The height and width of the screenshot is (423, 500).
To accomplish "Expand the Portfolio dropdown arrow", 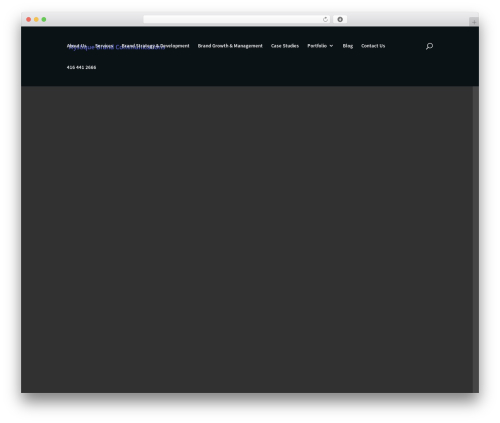I will pos(331,46).
